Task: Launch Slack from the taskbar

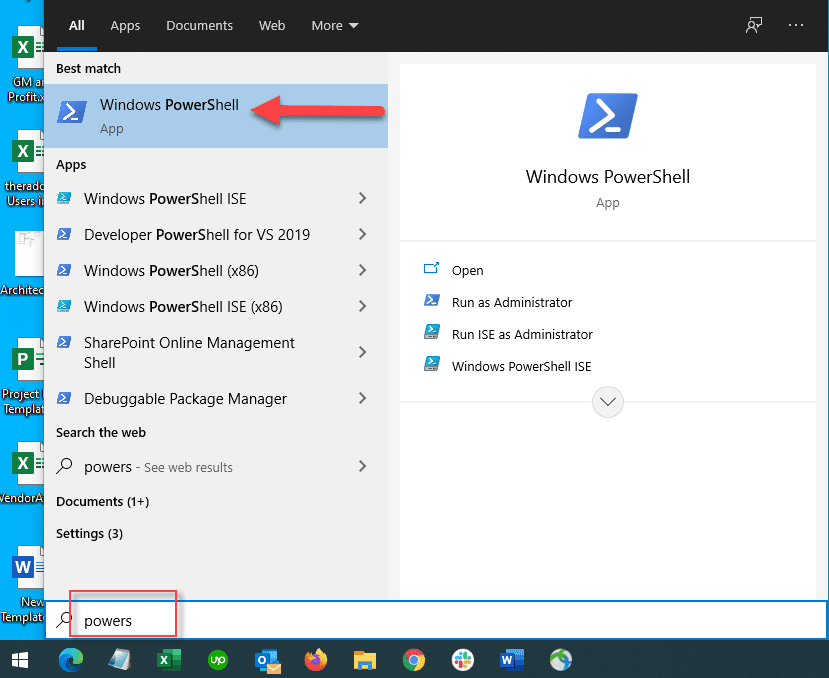Action: (462, 660)
